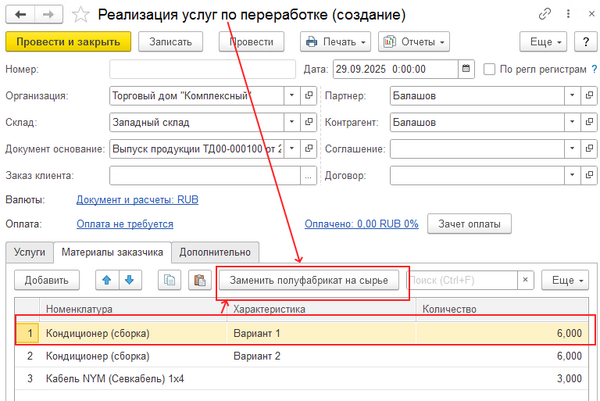600x401 pixels.
Task: Click the paste rows icon in table toolbar
Action: (x=198, y=281)
